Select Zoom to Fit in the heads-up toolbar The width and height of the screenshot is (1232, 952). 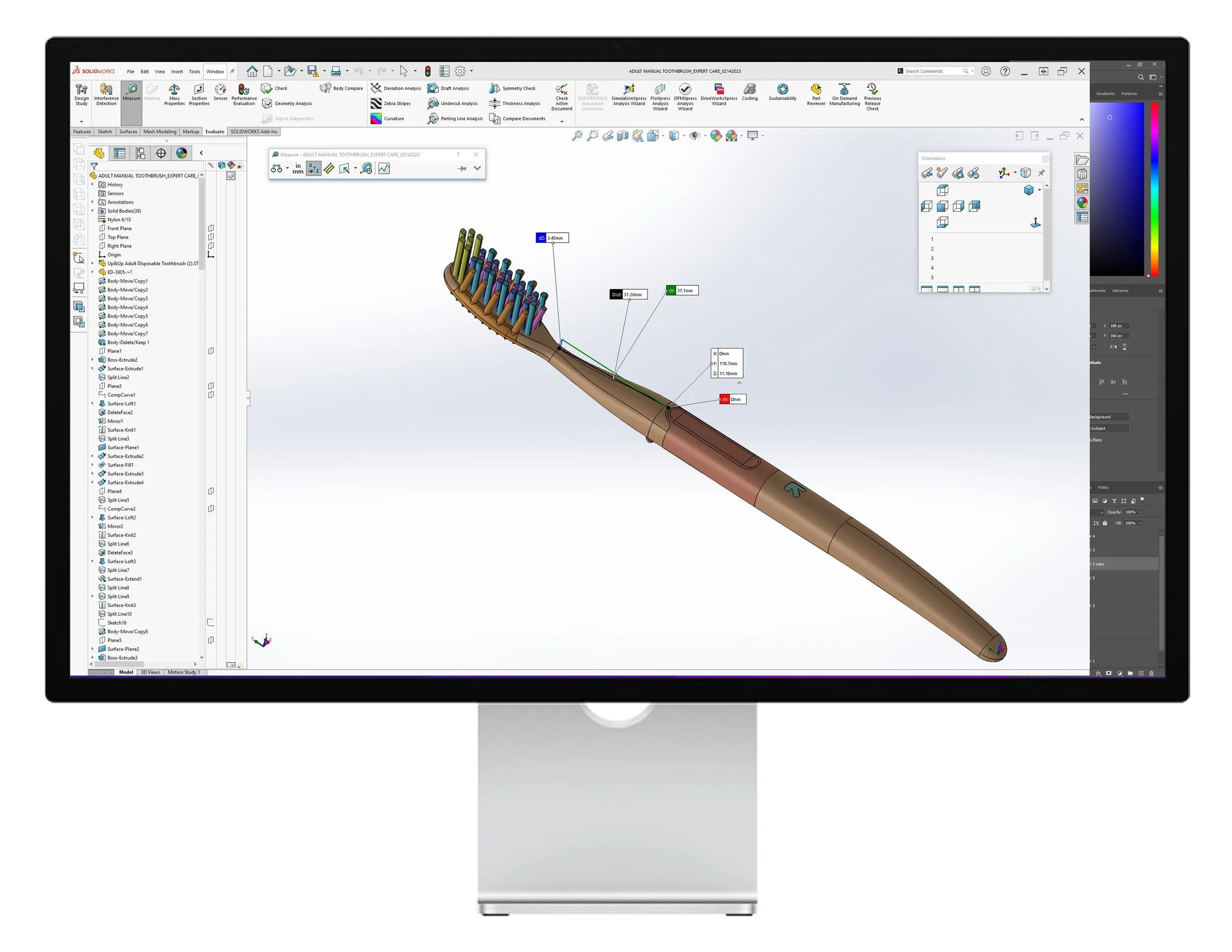click(x=577, y=136)
